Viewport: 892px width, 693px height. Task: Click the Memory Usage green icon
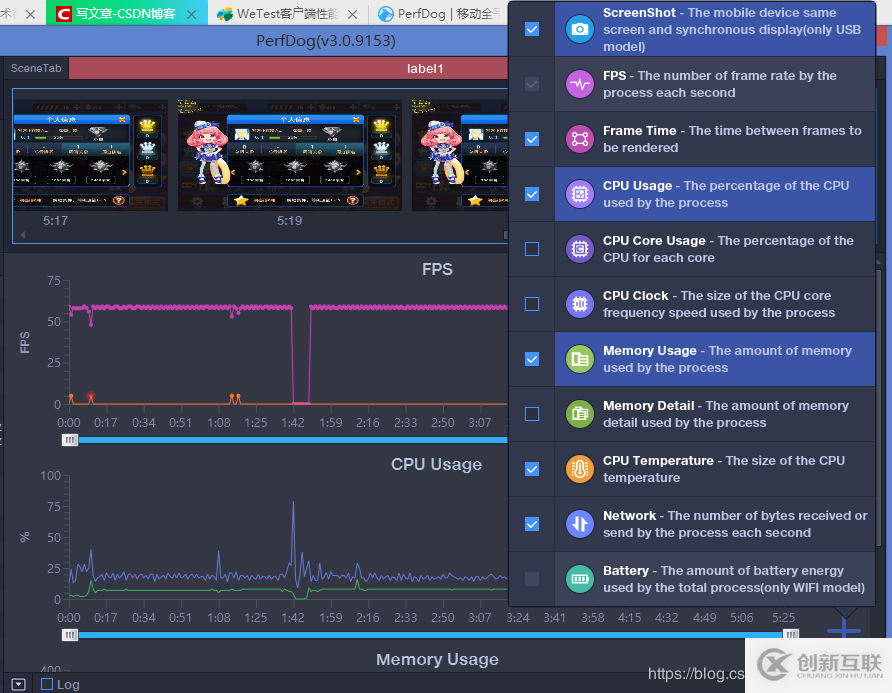(x=580, y=359)
